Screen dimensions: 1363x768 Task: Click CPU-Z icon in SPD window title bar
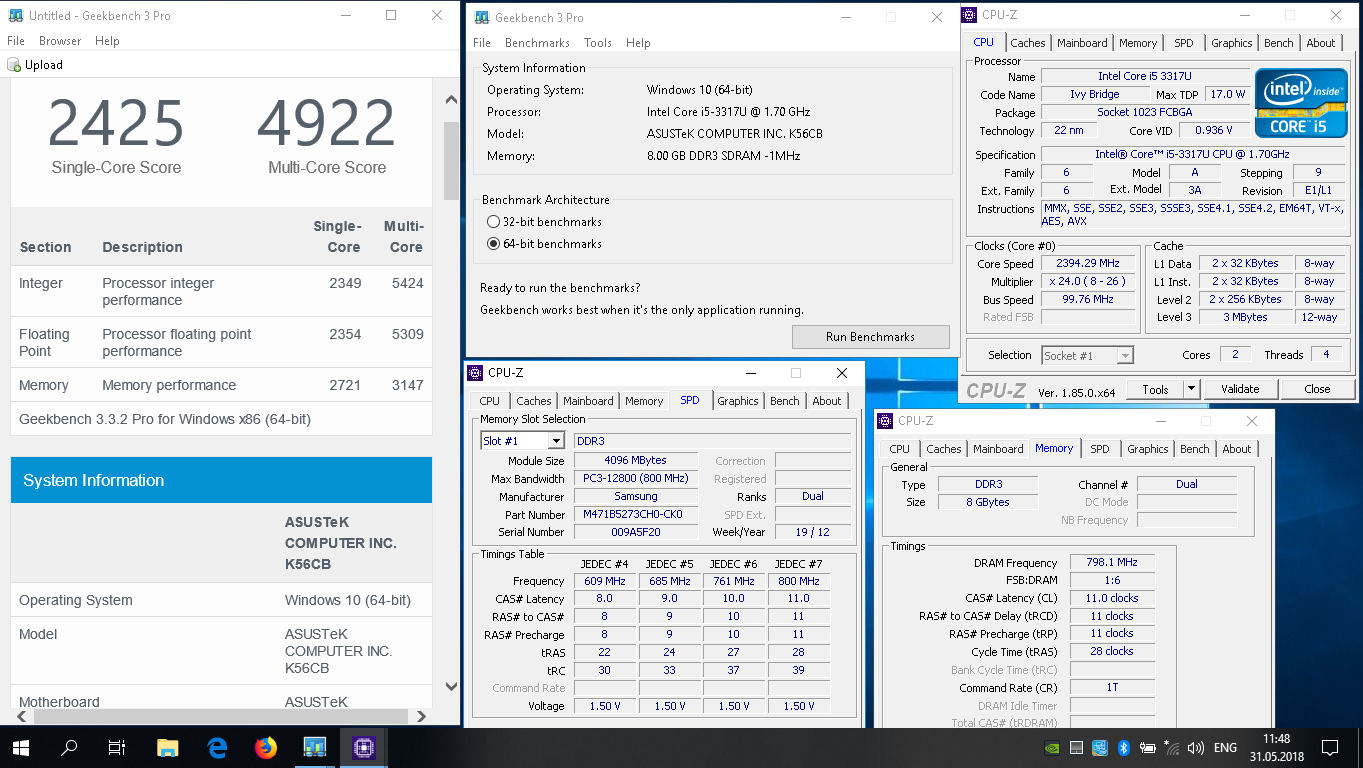(476, 373)
